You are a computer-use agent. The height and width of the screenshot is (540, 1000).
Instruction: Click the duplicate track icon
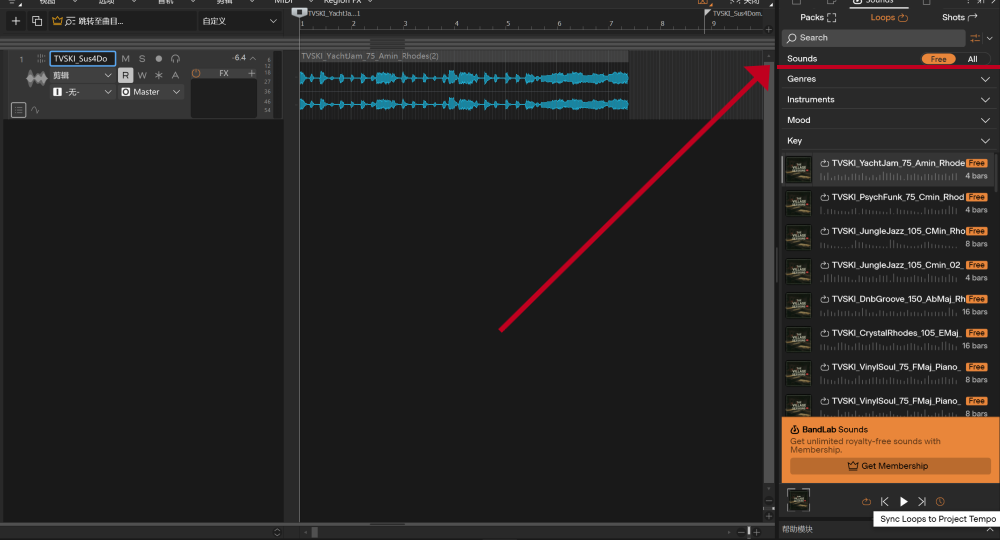coord(37,21)
